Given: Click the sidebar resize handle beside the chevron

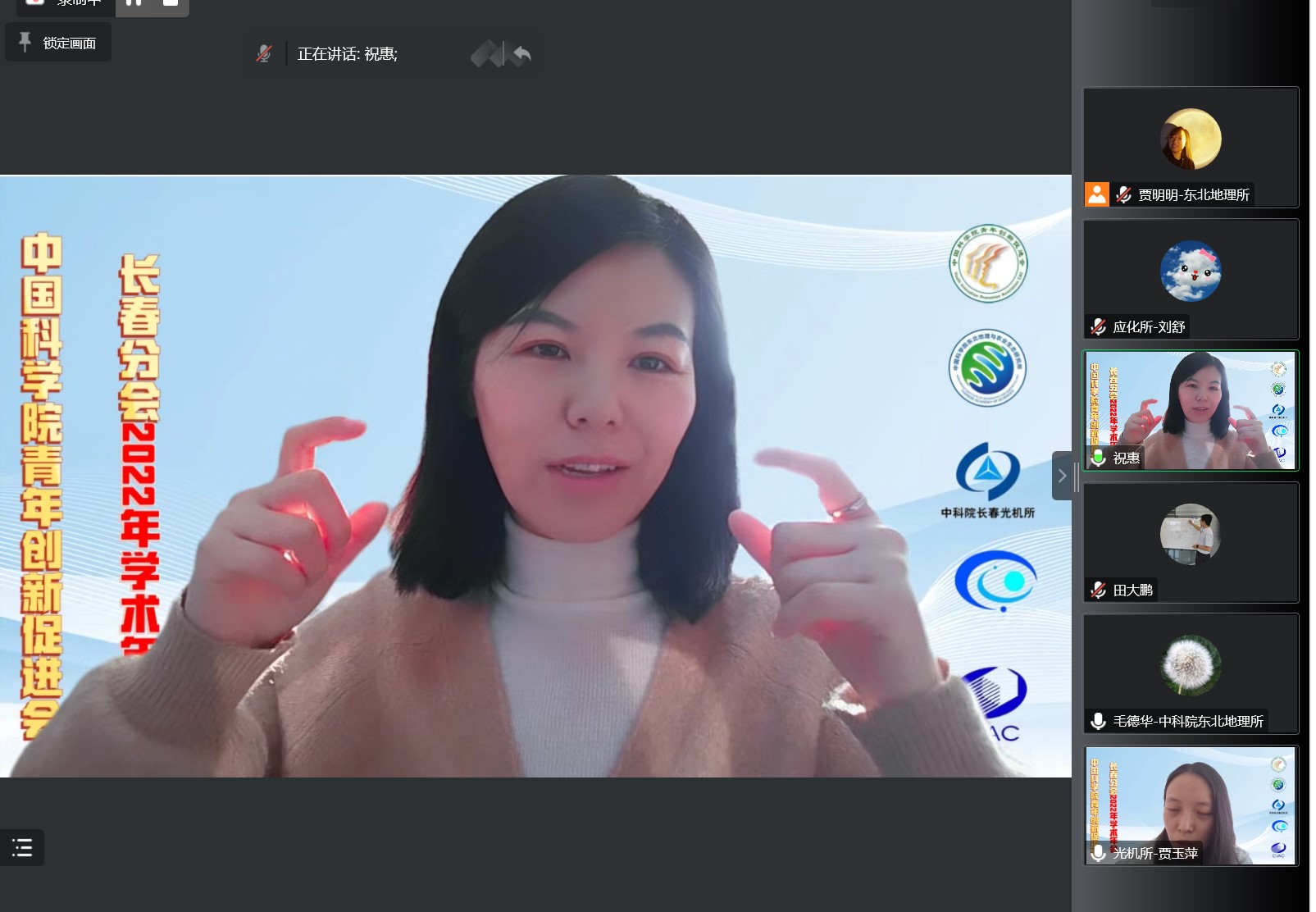Looking at the screenshot, I should point(1076,476).
